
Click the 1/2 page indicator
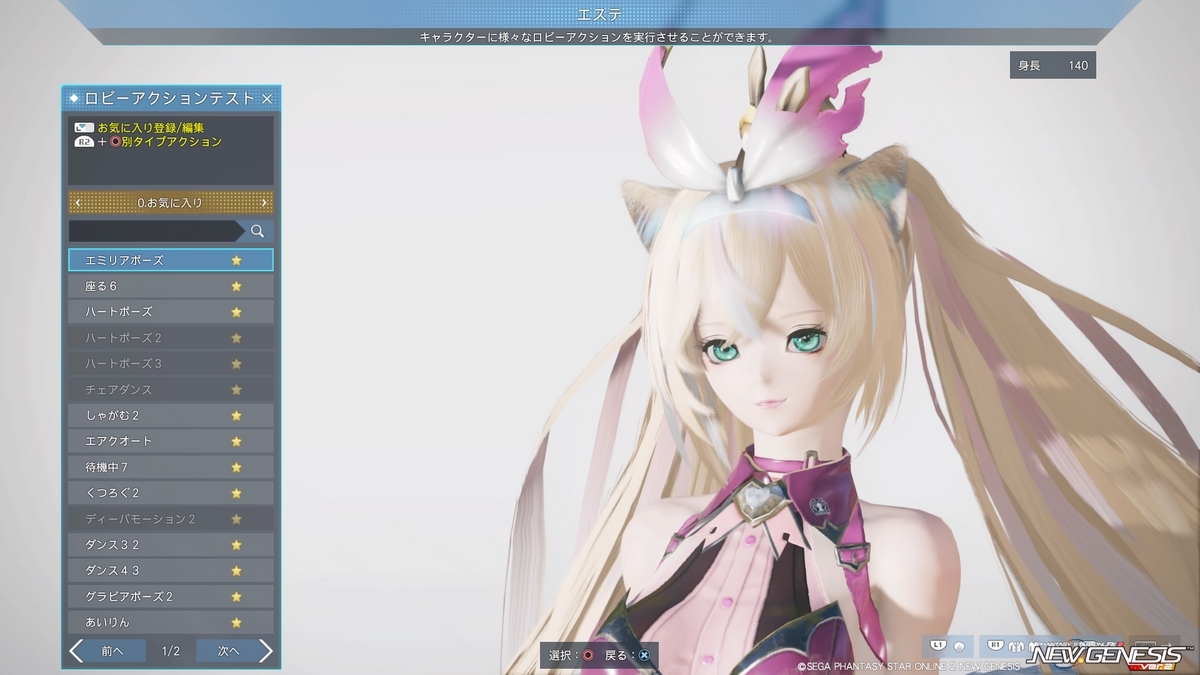coord(171,651)
